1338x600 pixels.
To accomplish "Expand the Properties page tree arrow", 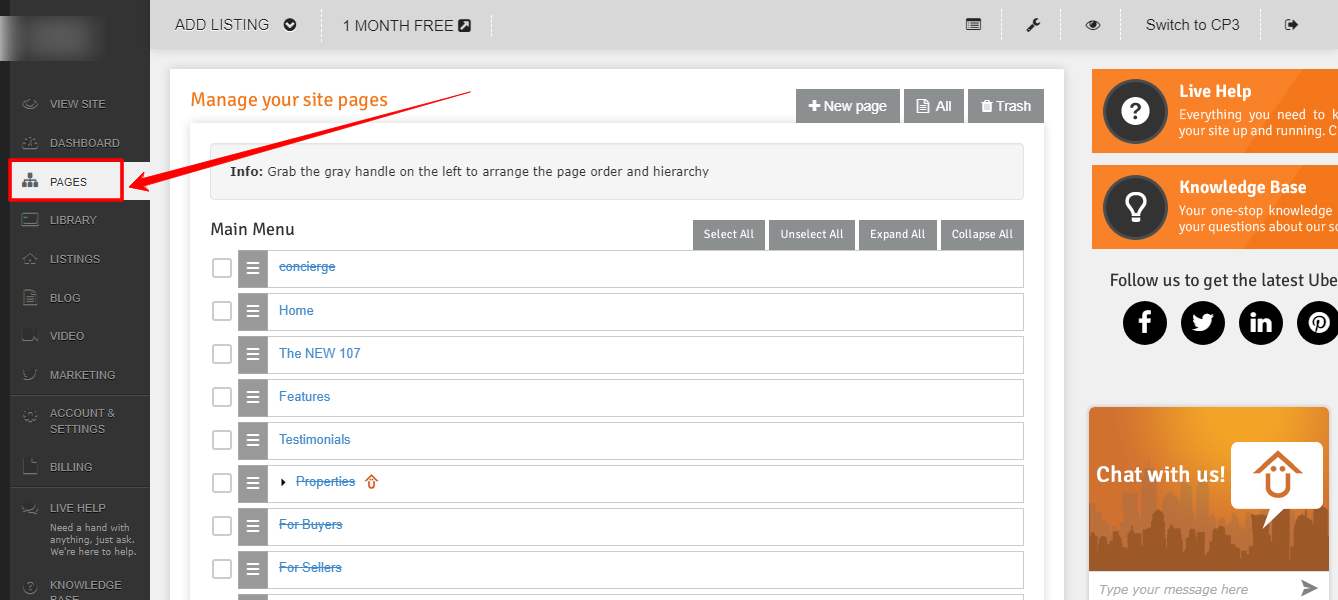I will (x=284, y=483).
